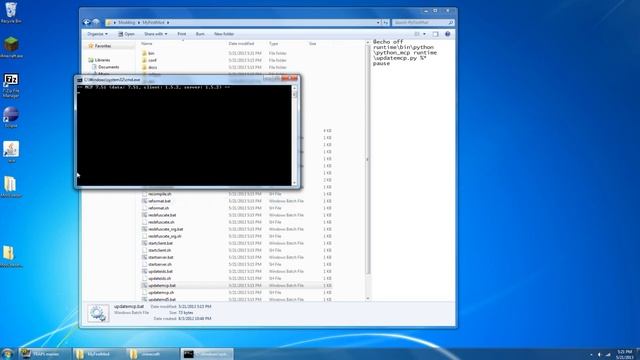Select the startclient.bat file
The image size is (640, 360).
coord(160,243)
